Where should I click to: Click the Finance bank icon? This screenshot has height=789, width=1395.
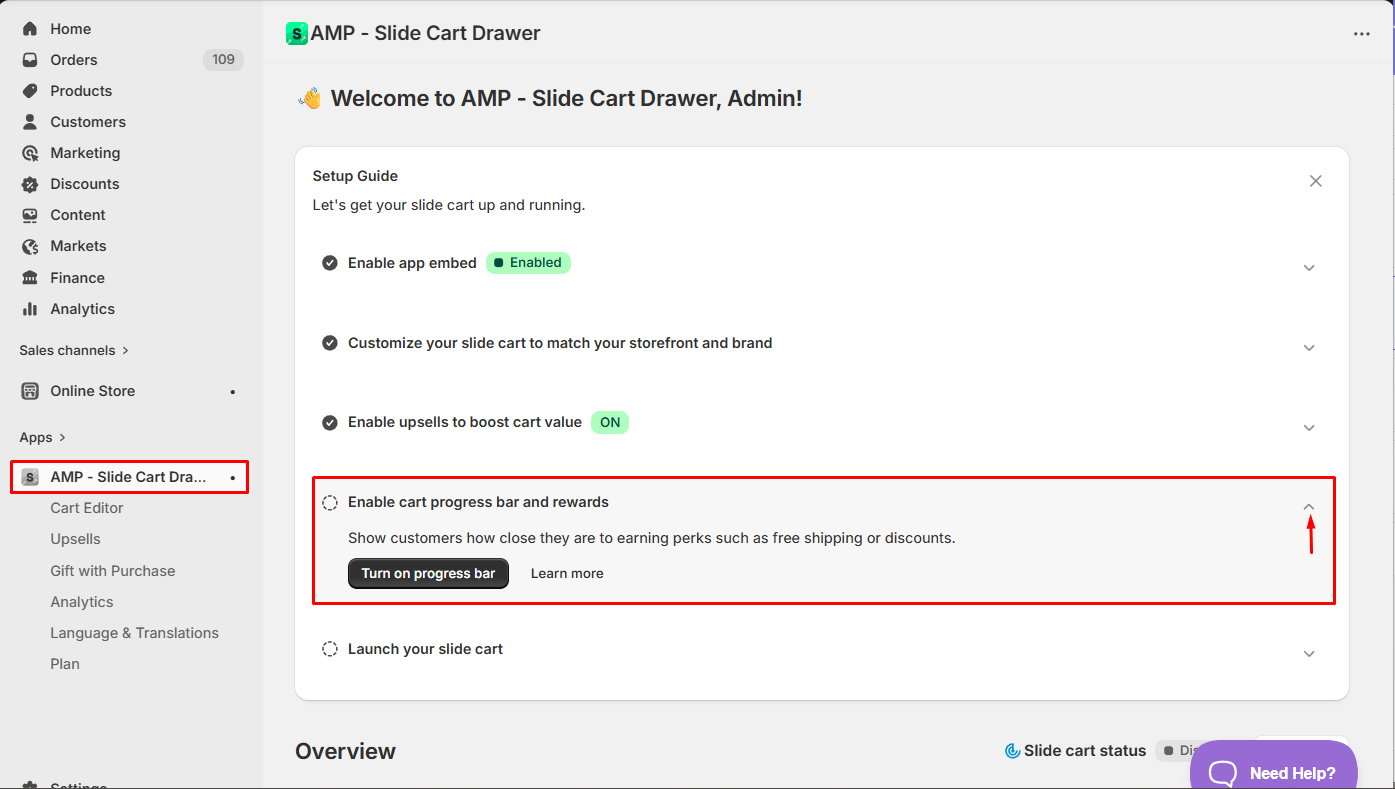(x=30, y=278)
